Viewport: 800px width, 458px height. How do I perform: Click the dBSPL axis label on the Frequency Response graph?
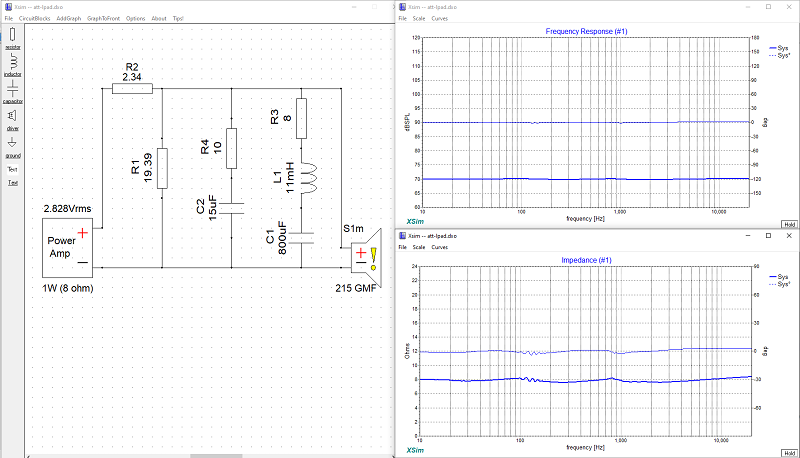click(x=407, y=122)
